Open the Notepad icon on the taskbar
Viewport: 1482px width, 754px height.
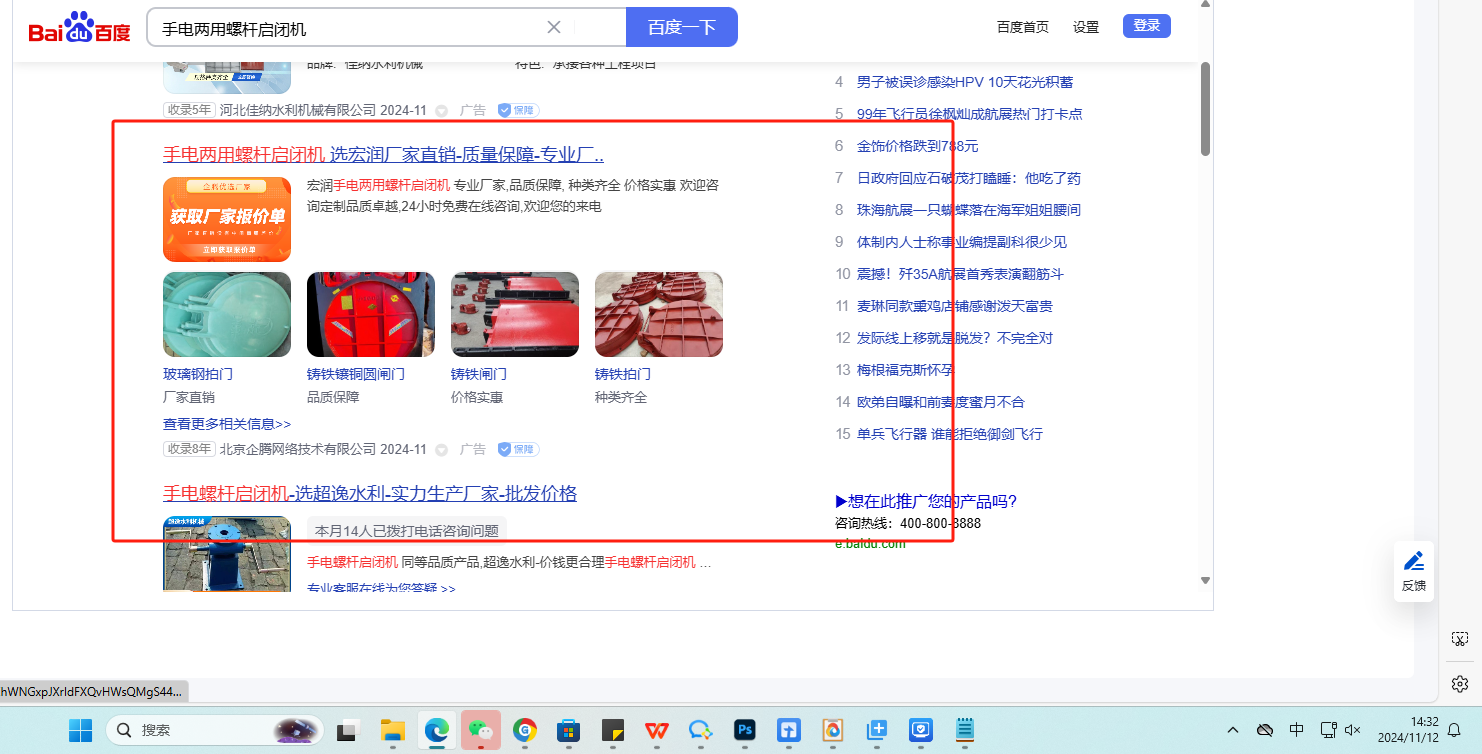[965, 731]
